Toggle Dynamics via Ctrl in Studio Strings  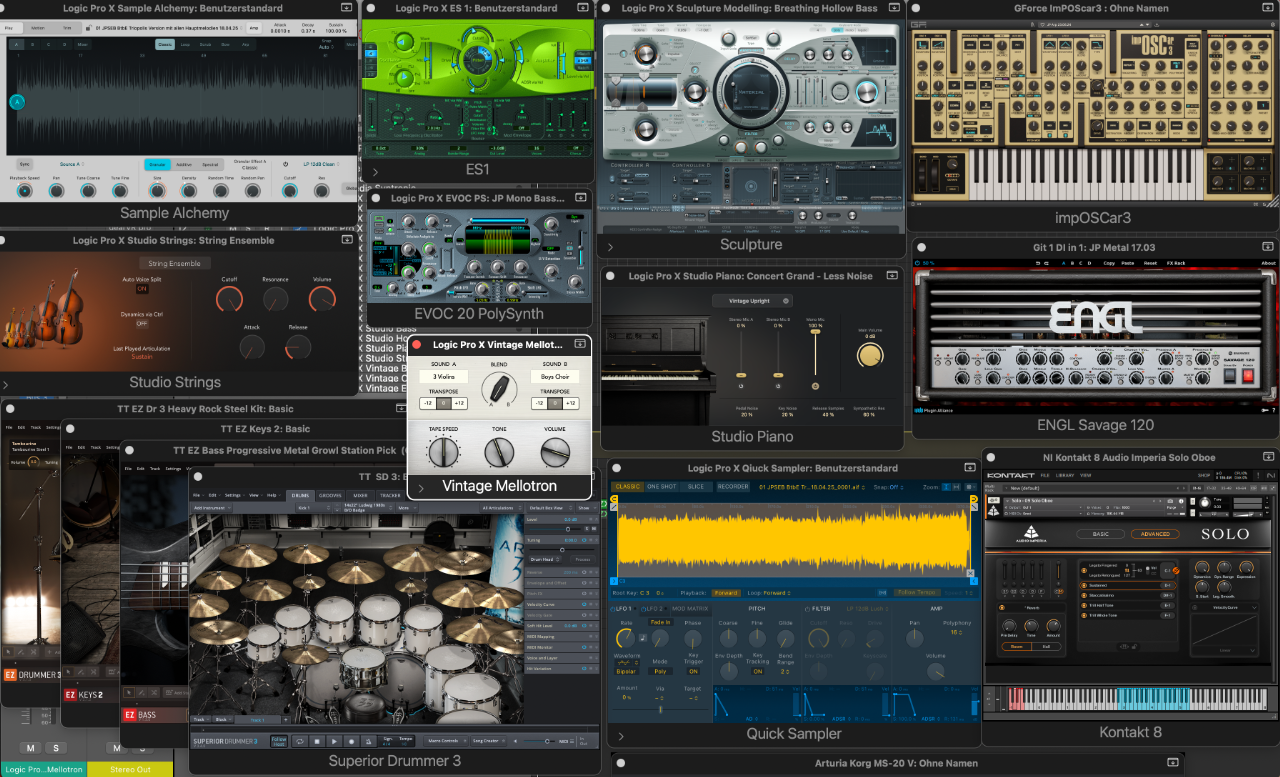click(x=142, y=323)
